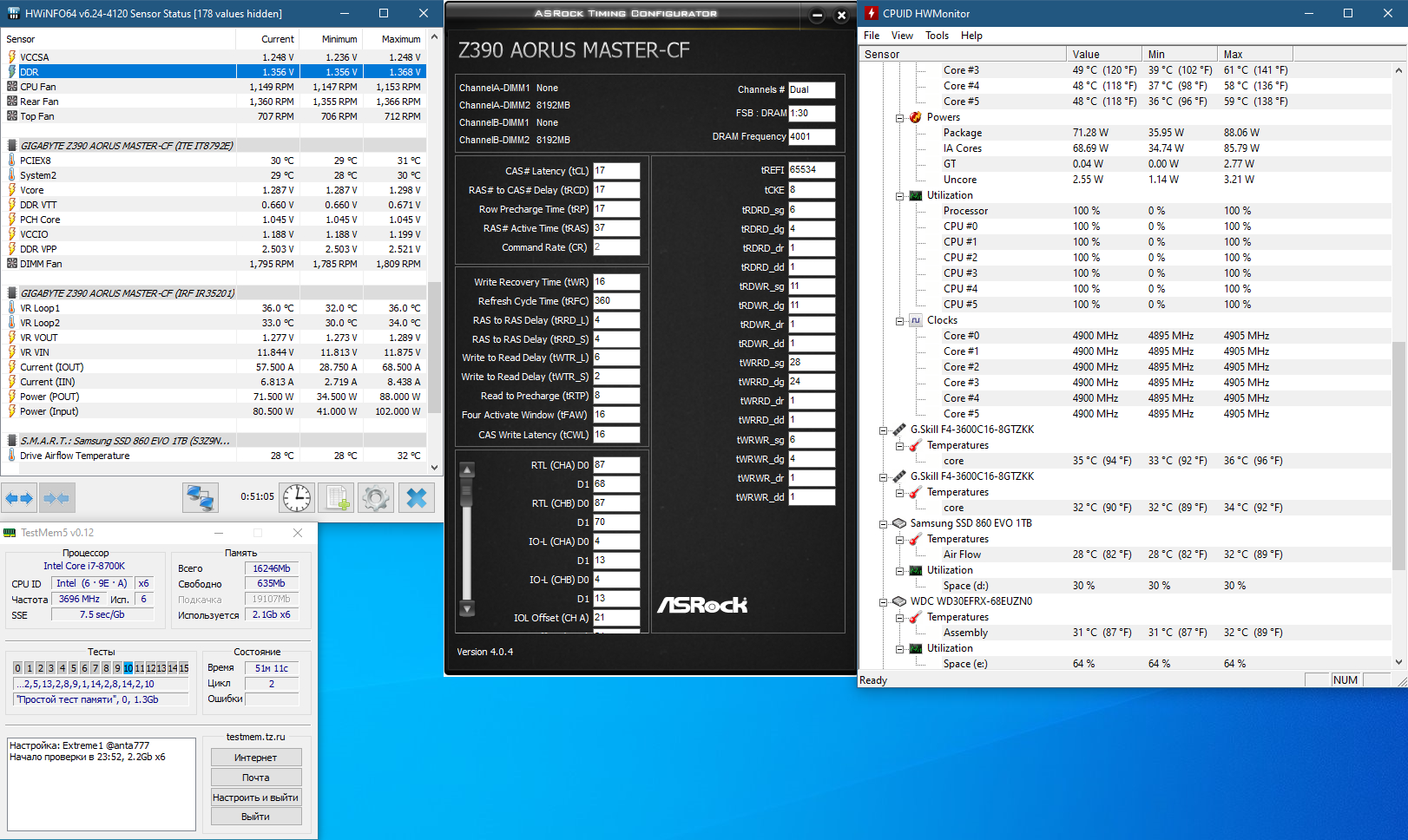The image size is (1408, 840).
Task: Click the Maximum column header in HWiNFO
Action: click(394, 39)
